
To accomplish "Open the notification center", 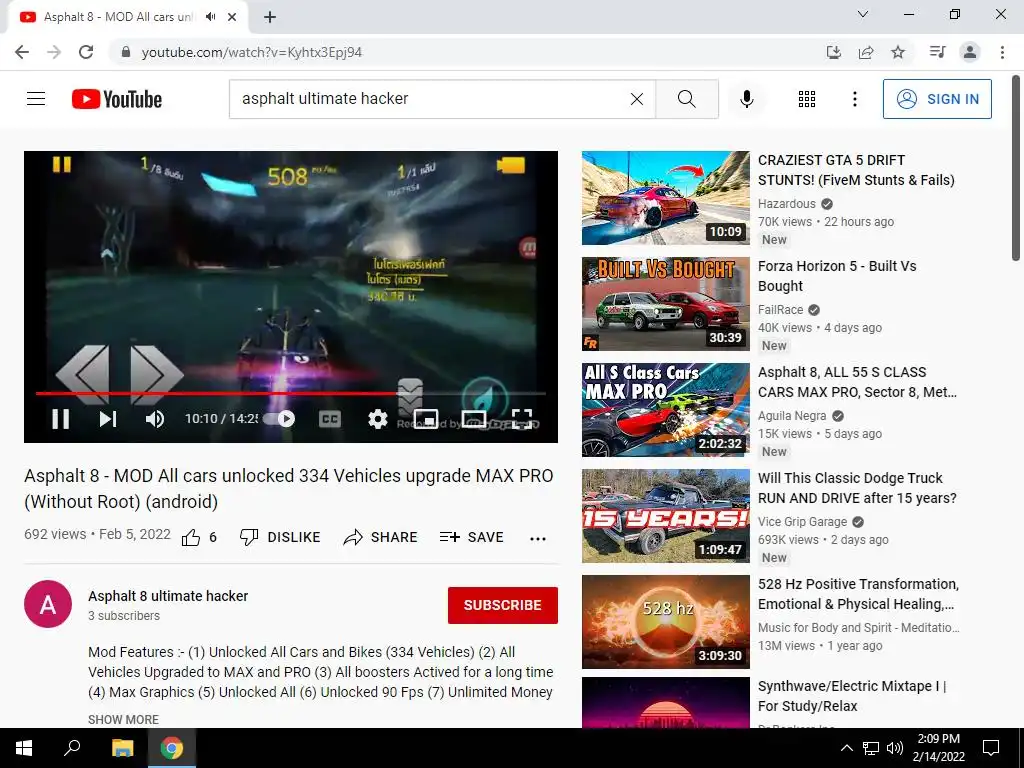I will click(x=991, y=748).
